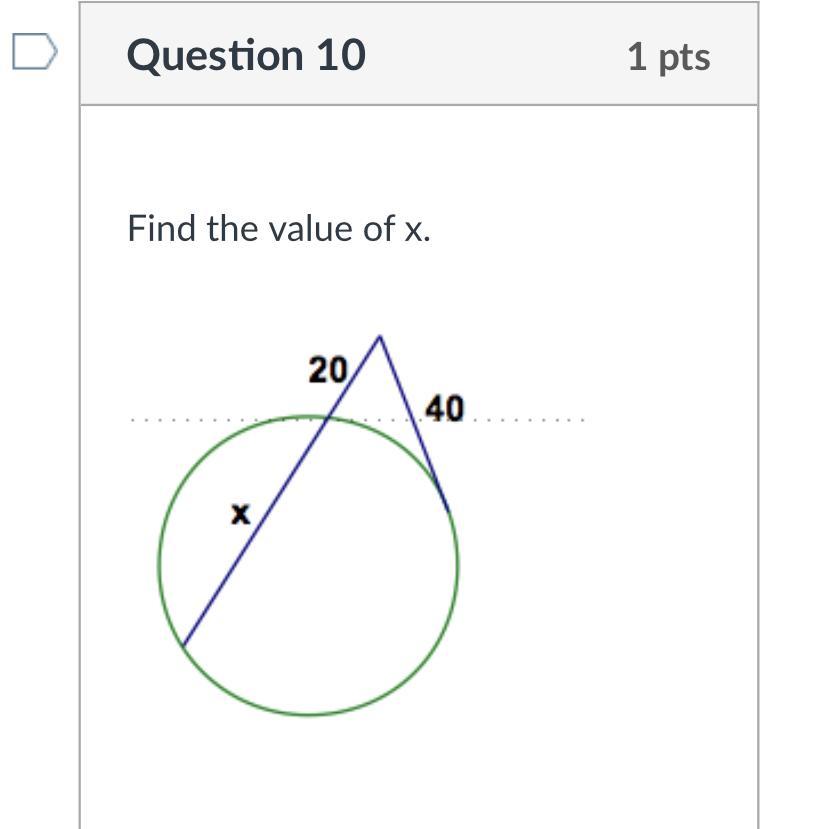The width and height of the screenshot is (828, 829).
Task: Click the dotted horizontal line's left end
Action: tap(133, 420)
